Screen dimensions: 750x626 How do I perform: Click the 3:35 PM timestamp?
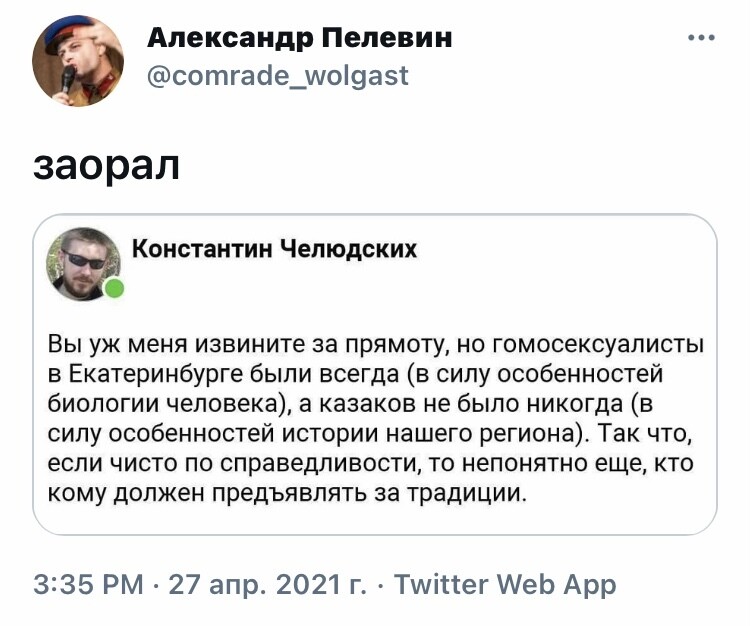point(92,584)
